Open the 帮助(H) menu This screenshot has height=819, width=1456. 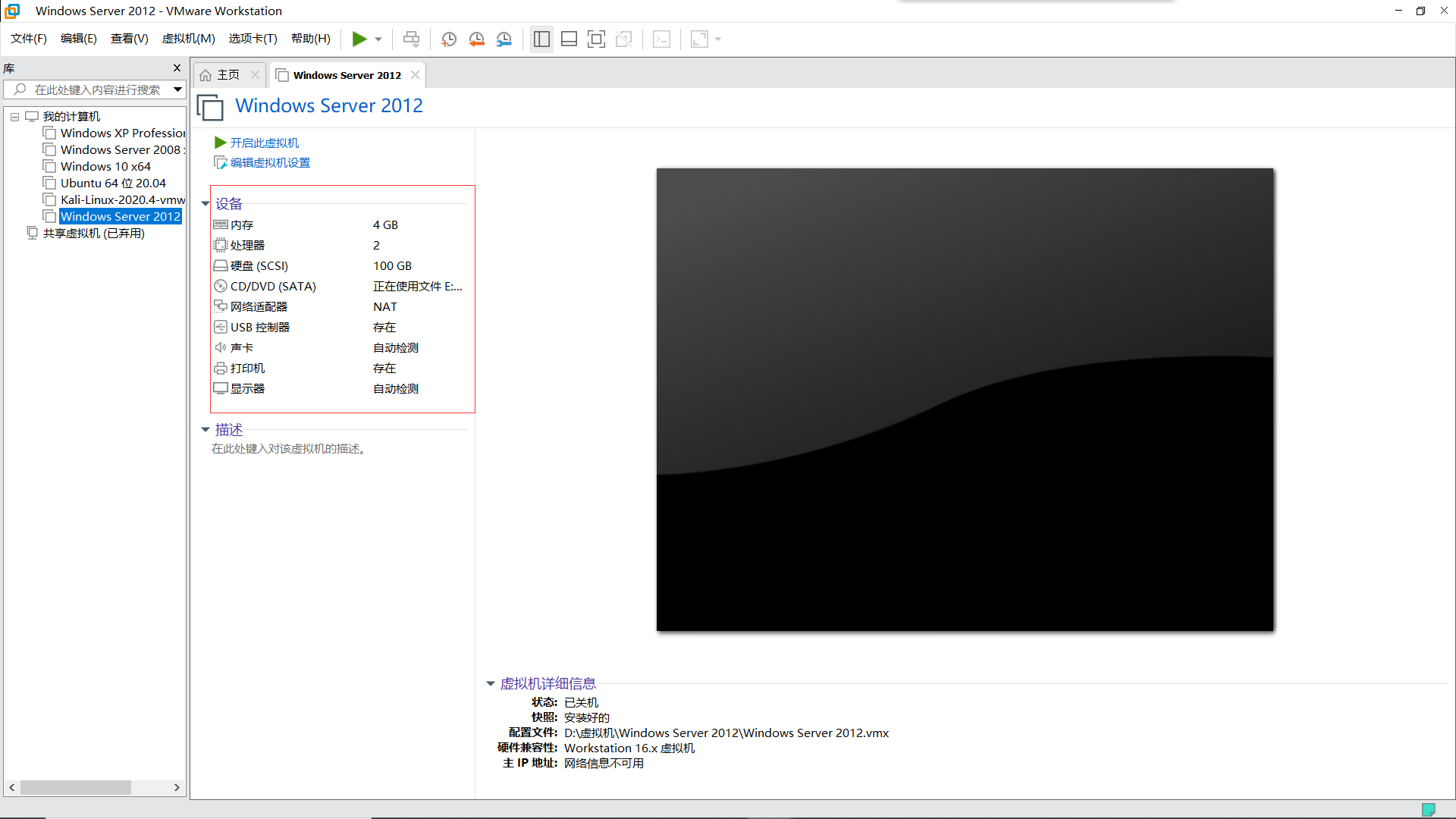coord(311,39)
